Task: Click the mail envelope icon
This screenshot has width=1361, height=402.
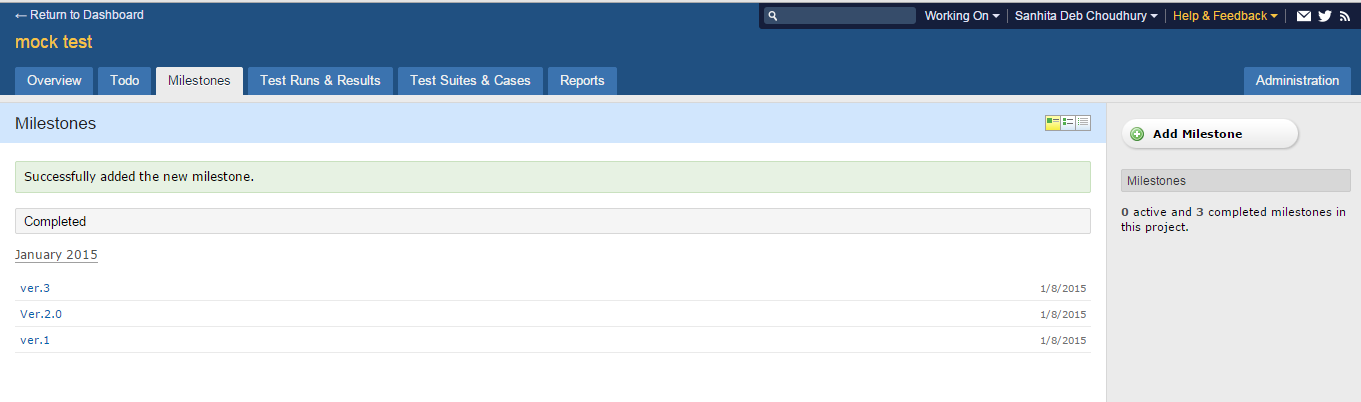Action: pyautogui.click(x=1304, y=16)
